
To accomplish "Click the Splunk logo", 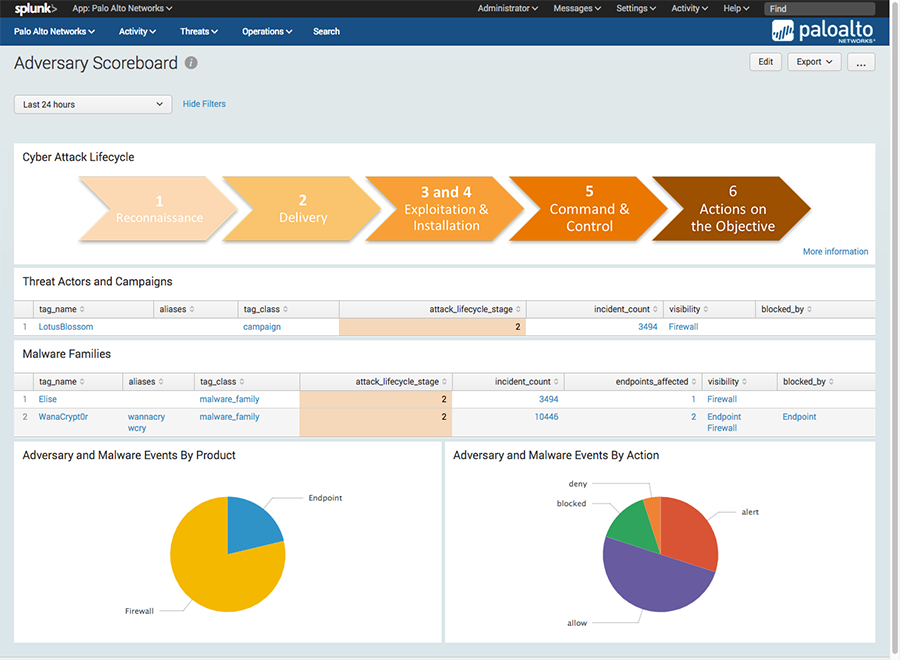I will pos(36,9).
